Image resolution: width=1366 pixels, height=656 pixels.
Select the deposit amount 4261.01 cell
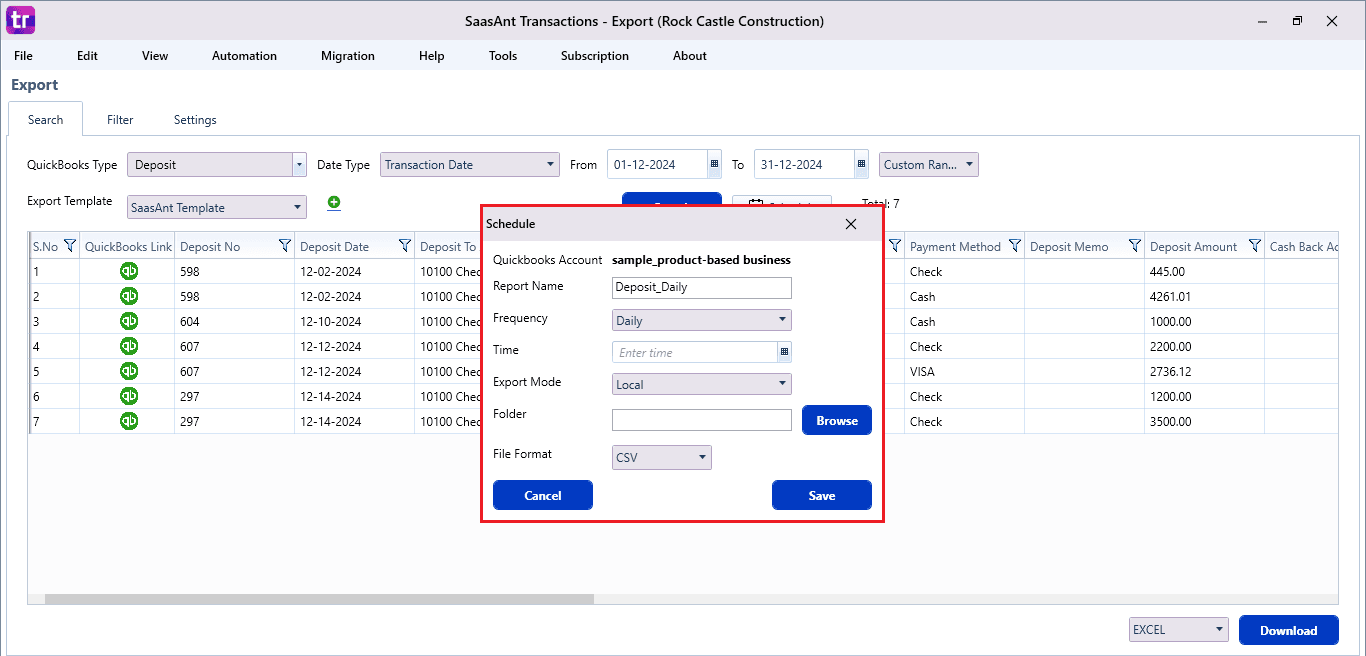click(x=1204, y=297)
